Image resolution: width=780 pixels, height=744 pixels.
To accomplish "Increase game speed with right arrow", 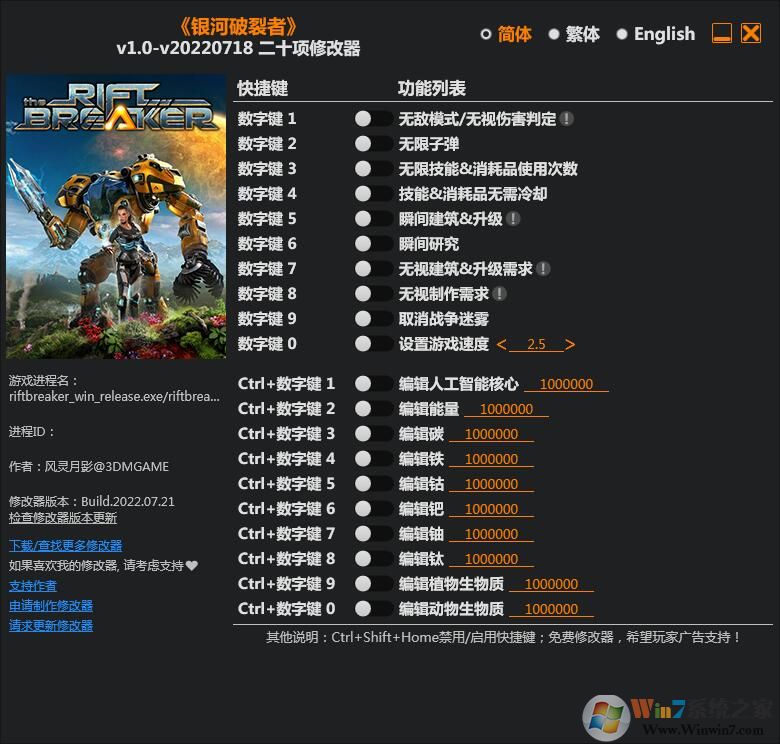I will tap(570, 344).
